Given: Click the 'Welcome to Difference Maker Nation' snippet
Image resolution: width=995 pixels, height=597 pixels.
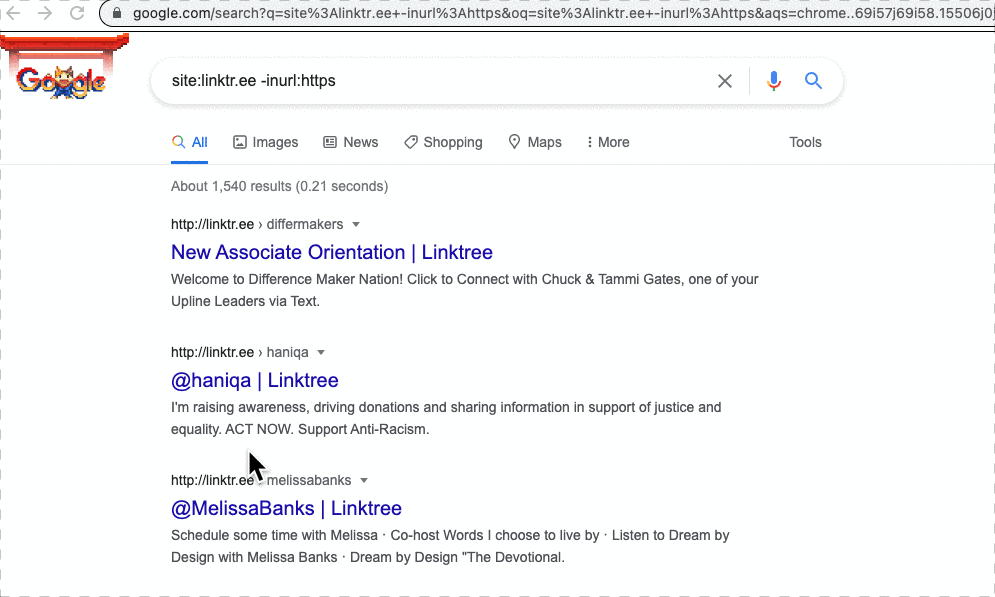Looking at the screenshot, I should tap(465, 291).
